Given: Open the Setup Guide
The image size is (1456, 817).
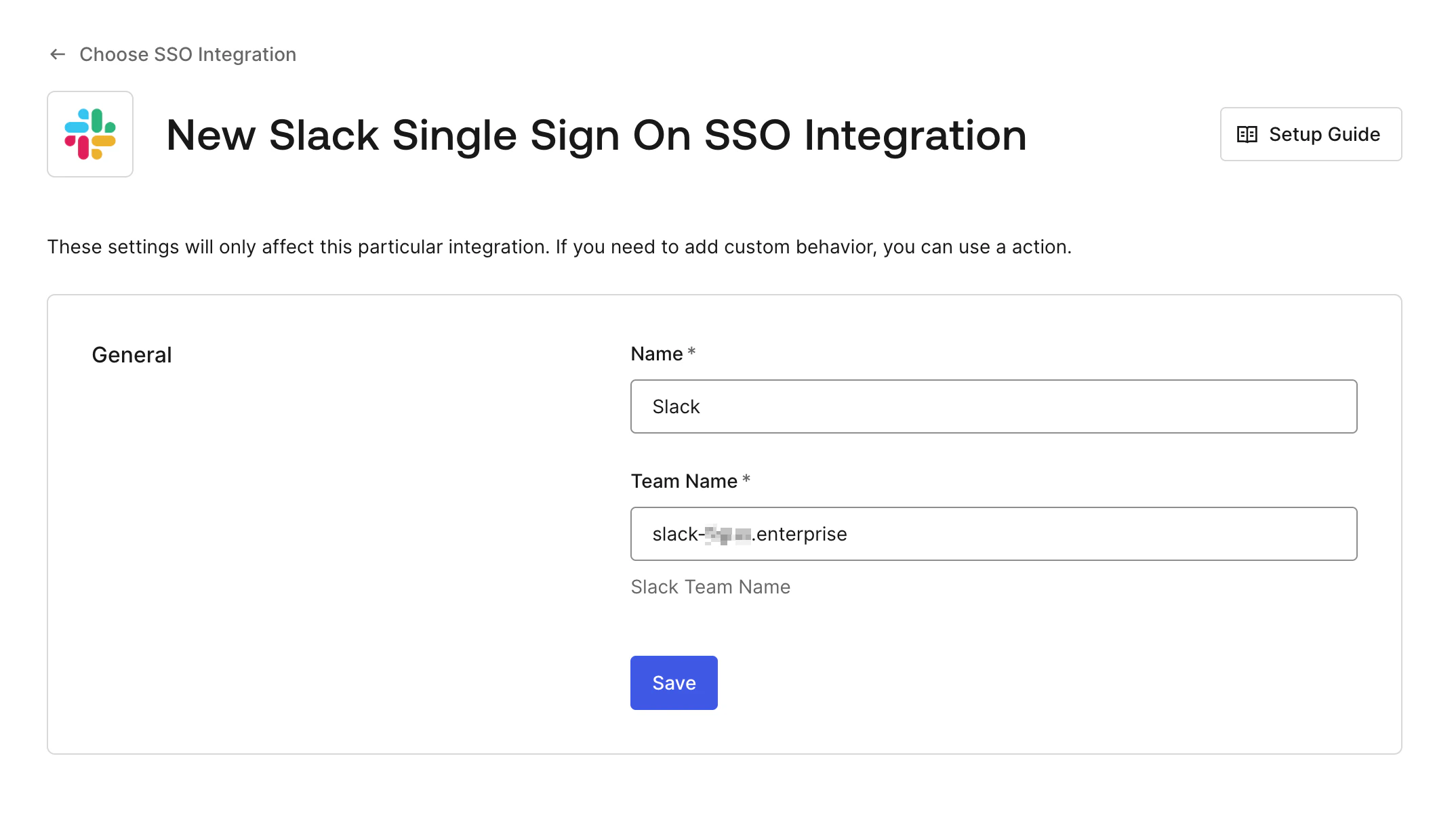Looking at the screenshot, I should 1310,134.
